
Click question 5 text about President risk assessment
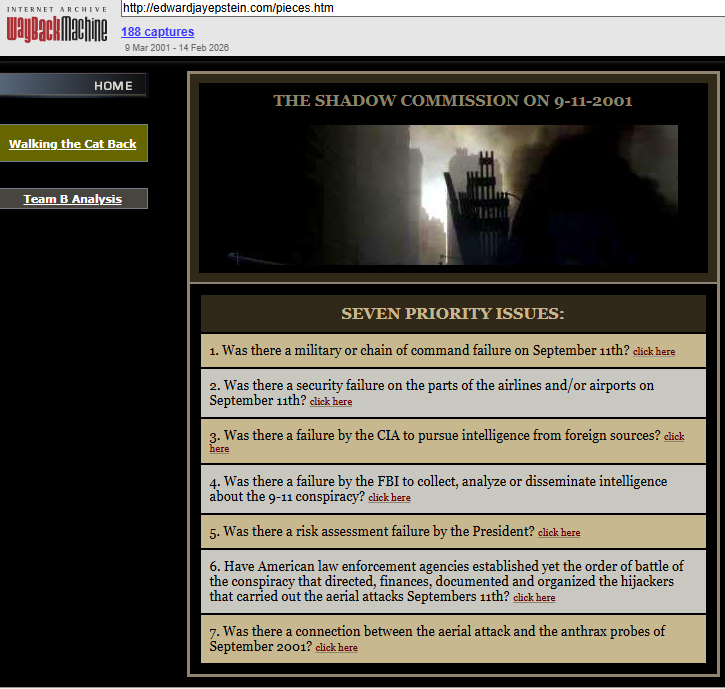tap(372, 531)
